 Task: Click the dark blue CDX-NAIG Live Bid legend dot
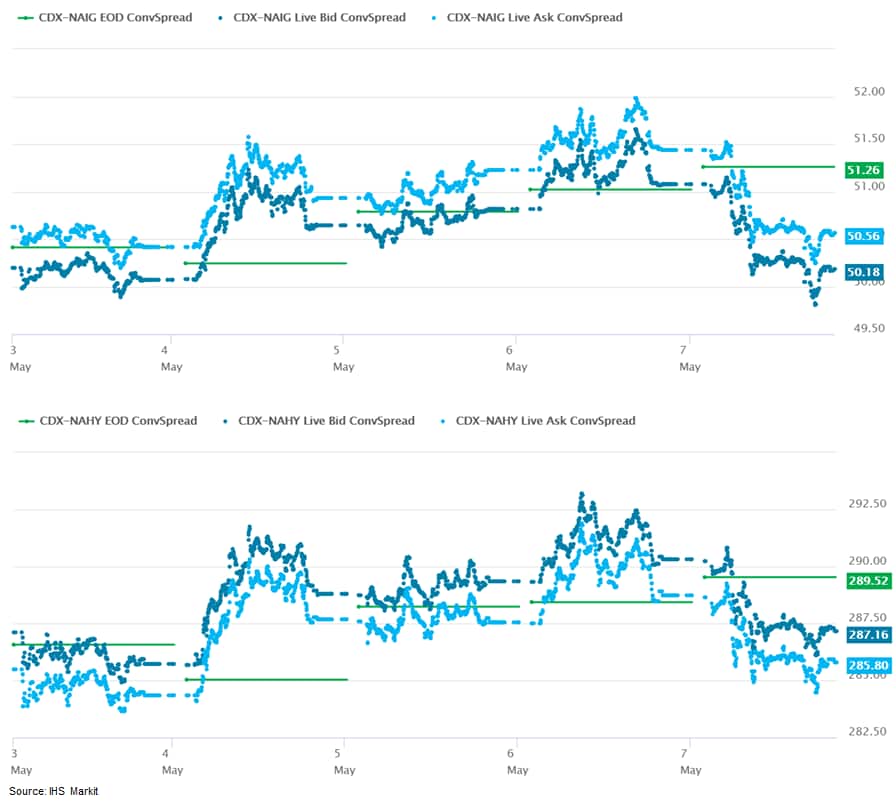[218, 18]
